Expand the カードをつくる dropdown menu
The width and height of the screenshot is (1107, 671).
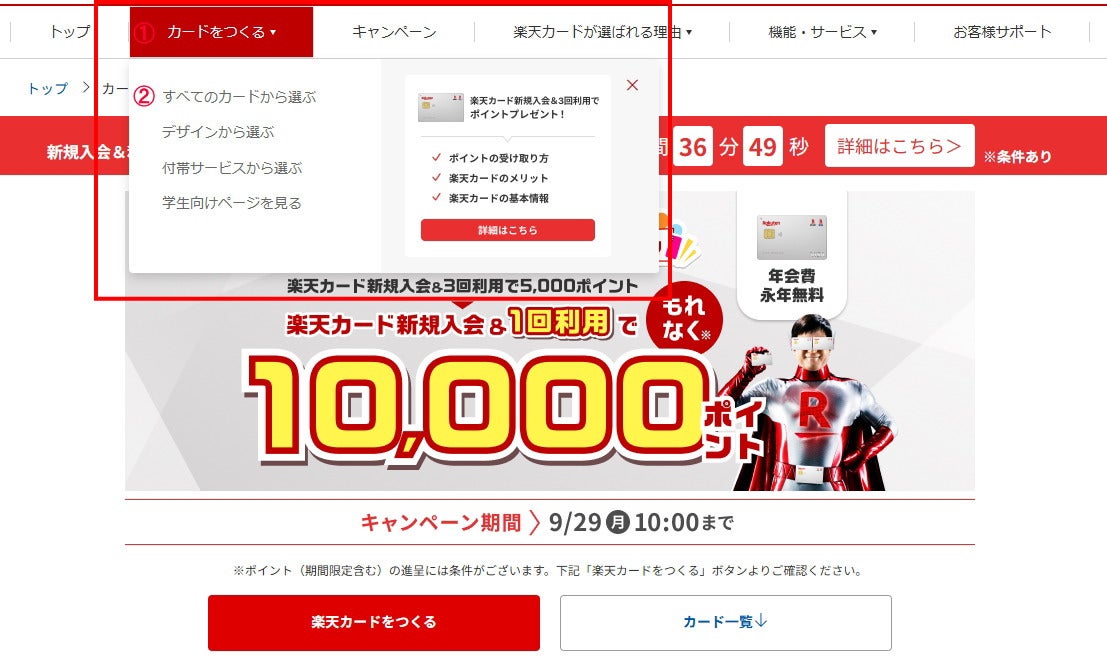pyautogui.click(x=221, y=32)
